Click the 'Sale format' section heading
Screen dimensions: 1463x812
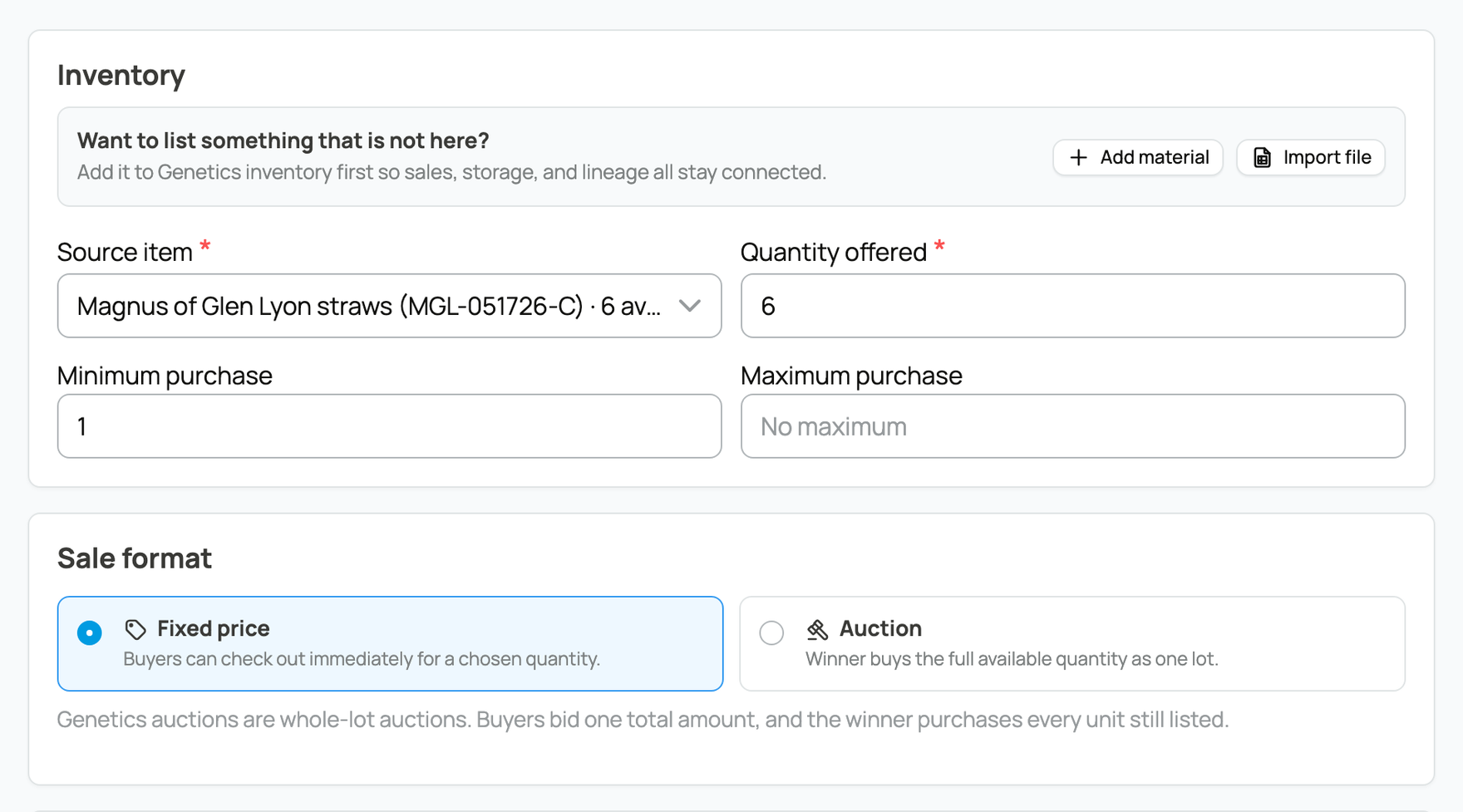(135, 558)
